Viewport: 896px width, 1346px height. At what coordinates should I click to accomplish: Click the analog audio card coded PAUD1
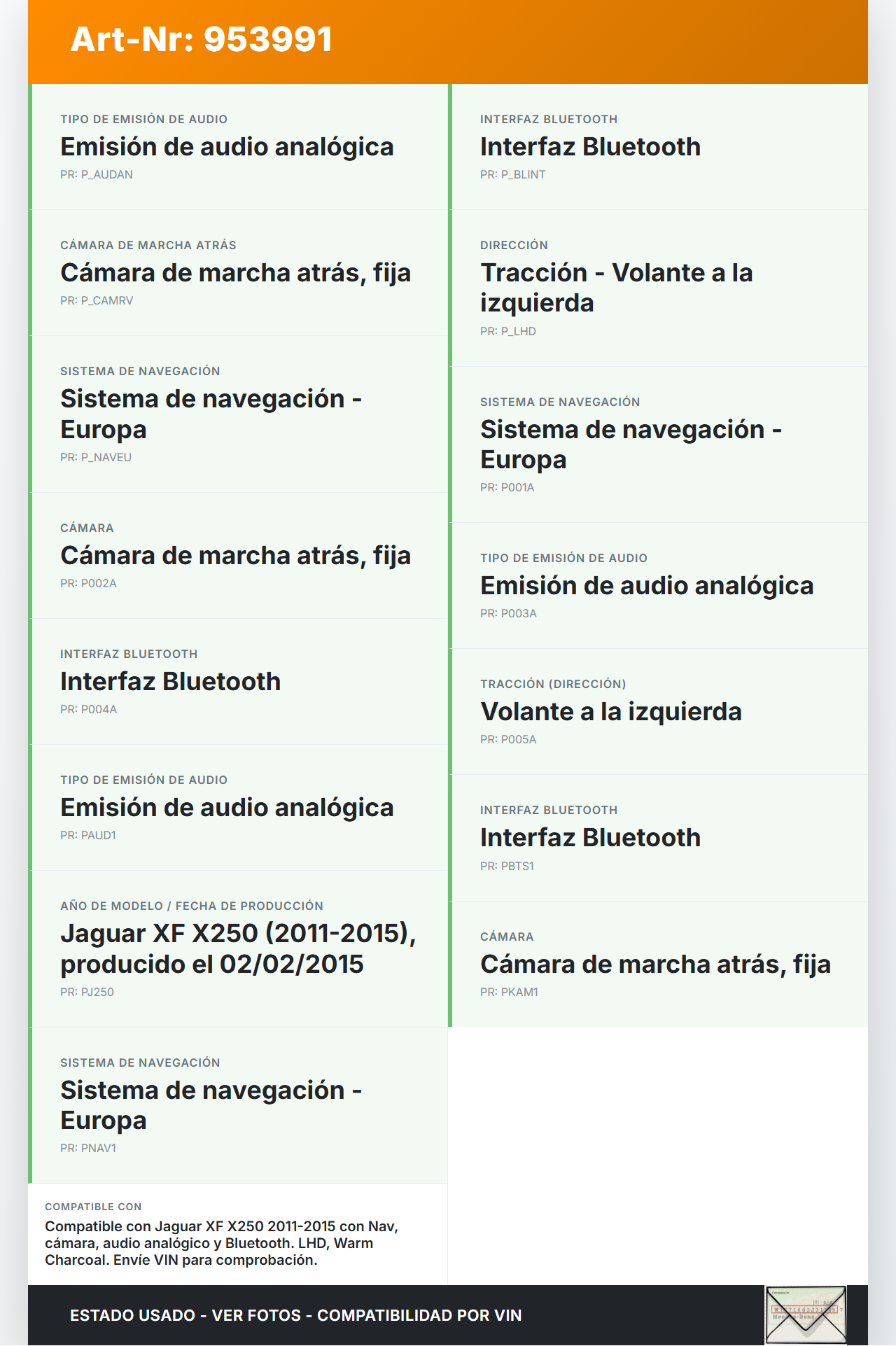pyautogui.click(x=238, y=808)
